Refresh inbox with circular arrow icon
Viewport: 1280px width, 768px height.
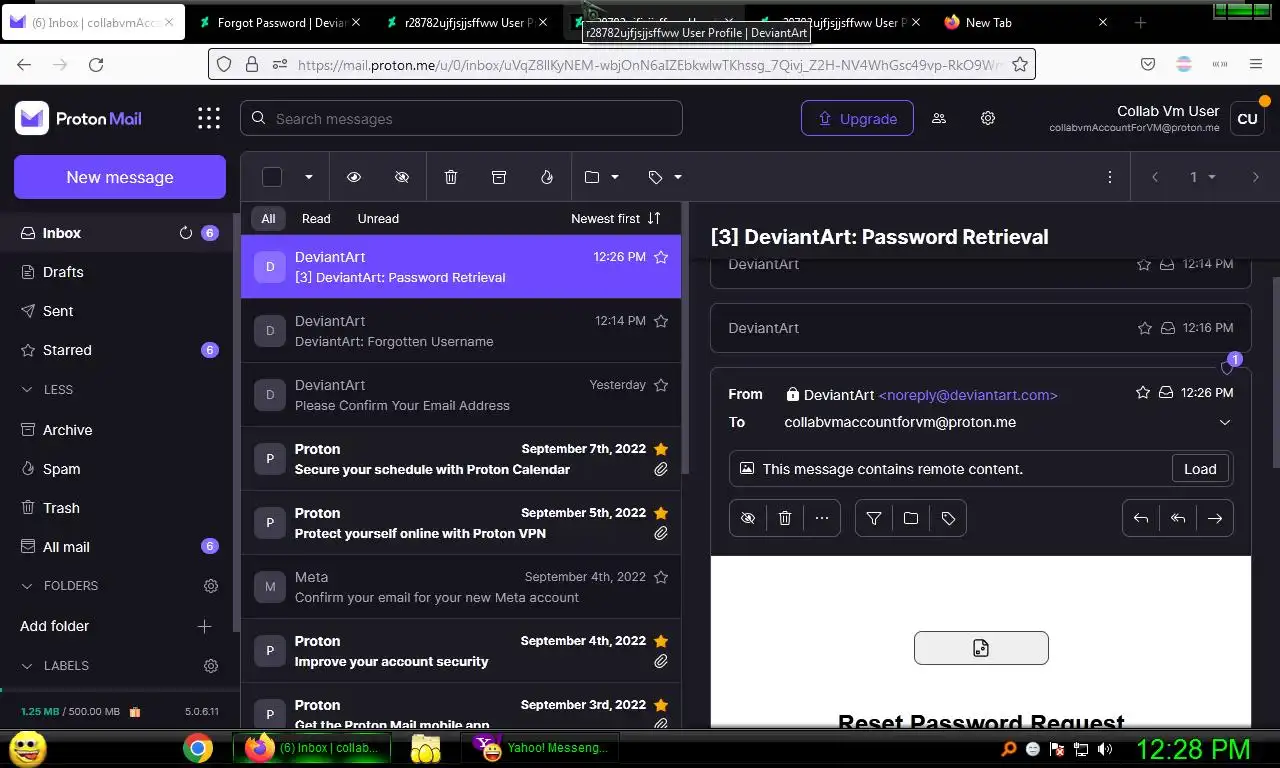click(x=185, y=233)
